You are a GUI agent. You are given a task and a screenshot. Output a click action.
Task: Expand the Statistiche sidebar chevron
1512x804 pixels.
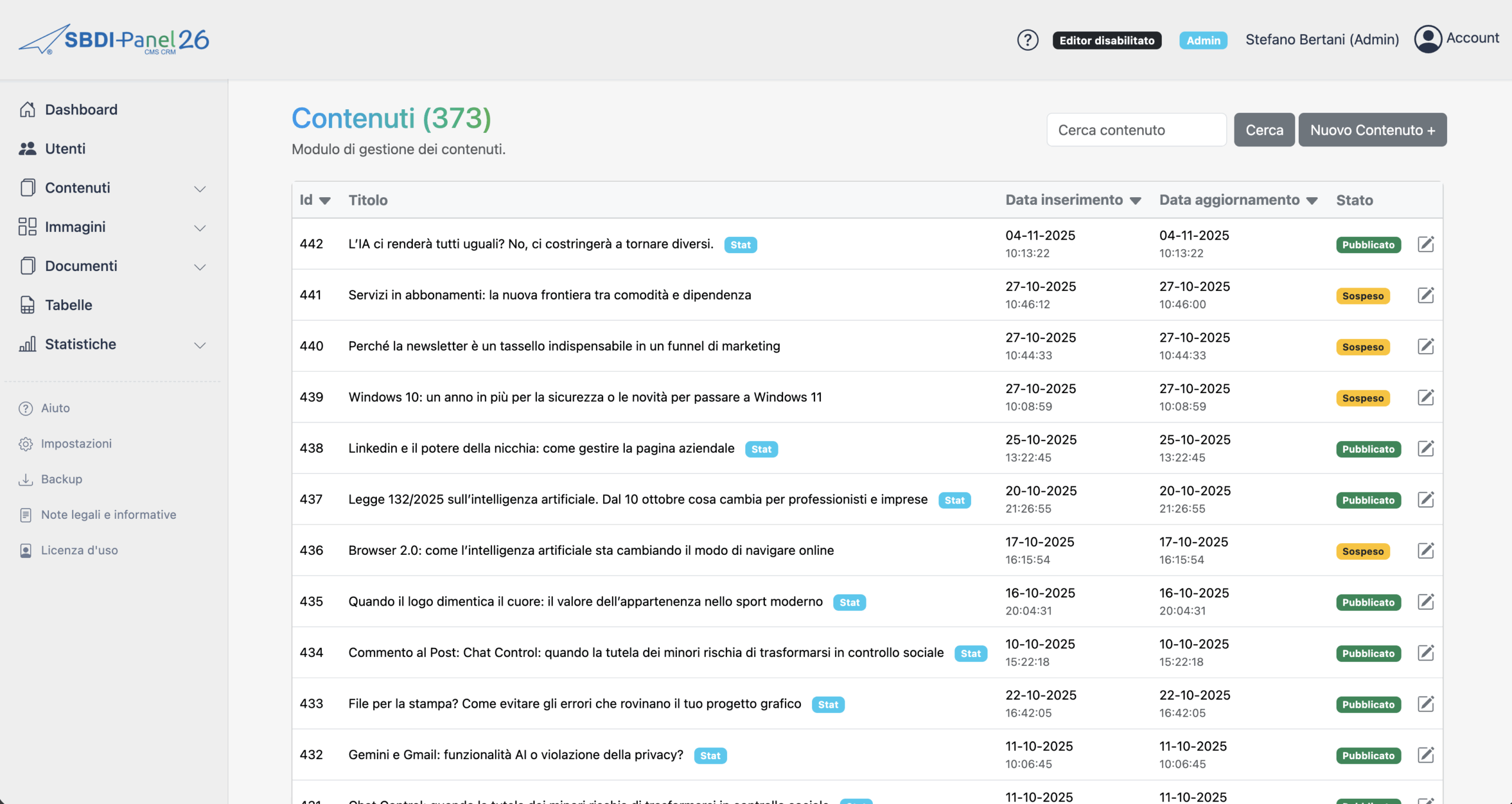click(200, 345)
